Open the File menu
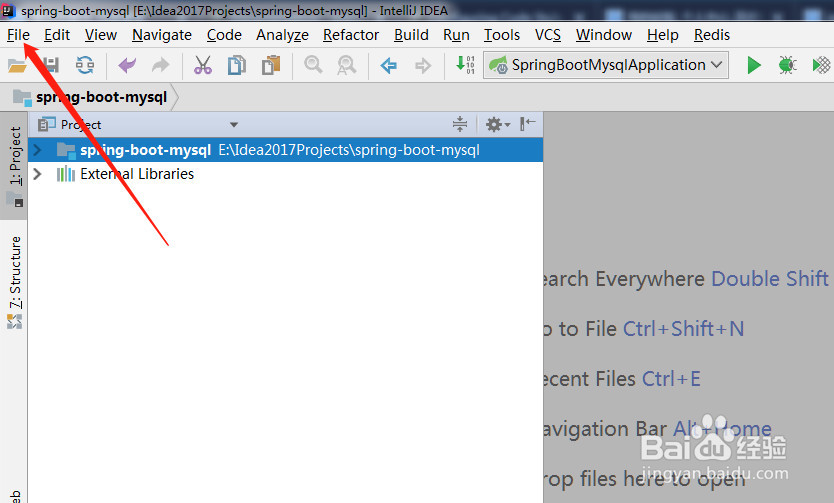 point(18,35)
